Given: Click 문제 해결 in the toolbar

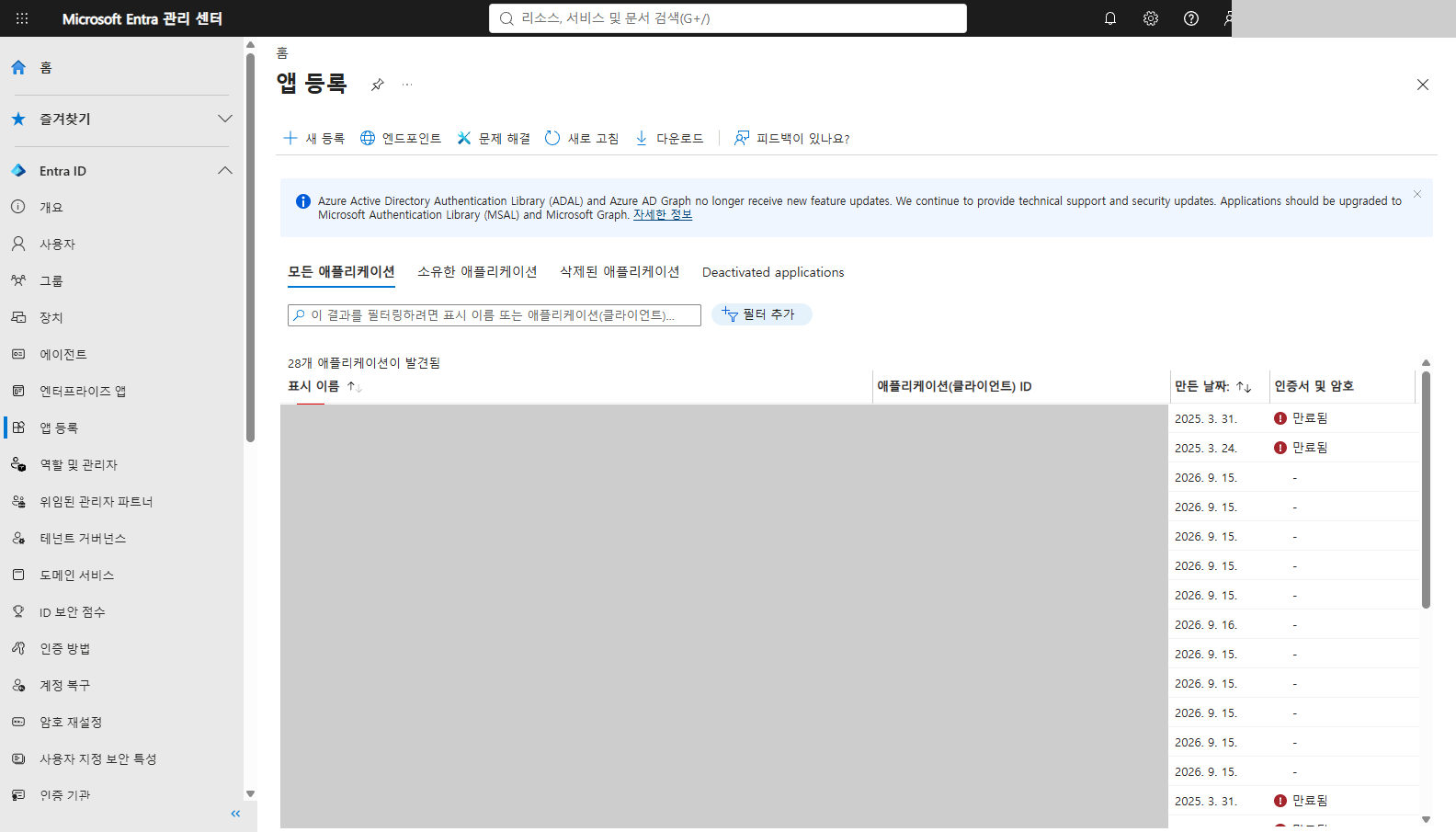Looking at the screenshot, I should (x=494, y=138).
